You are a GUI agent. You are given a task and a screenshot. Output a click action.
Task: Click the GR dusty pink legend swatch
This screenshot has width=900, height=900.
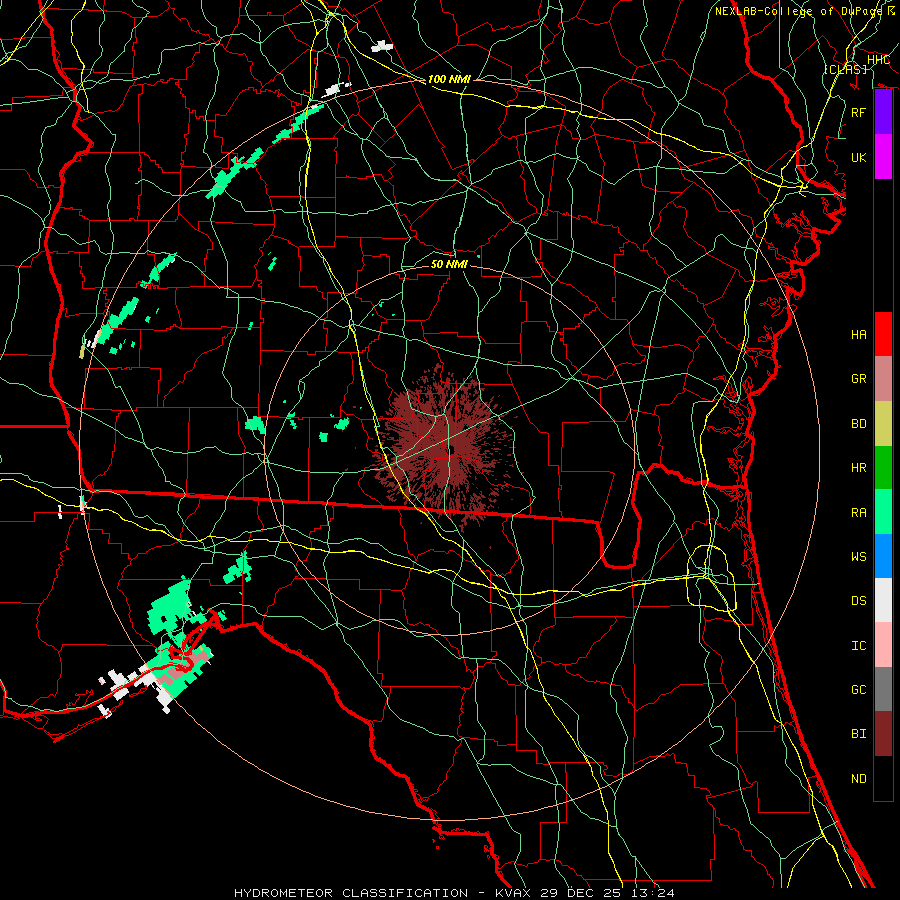(883, 378)
